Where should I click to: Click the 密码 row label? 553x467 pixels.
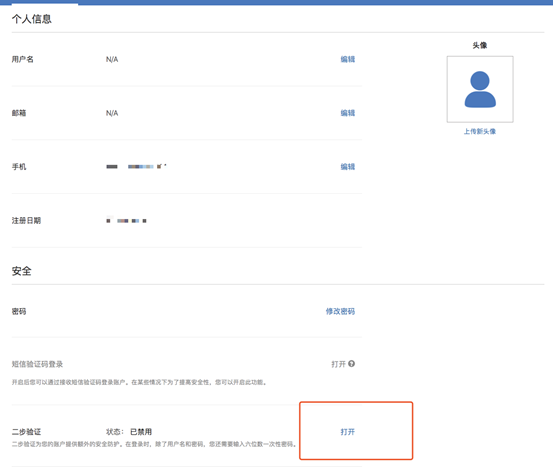(19, 311)
